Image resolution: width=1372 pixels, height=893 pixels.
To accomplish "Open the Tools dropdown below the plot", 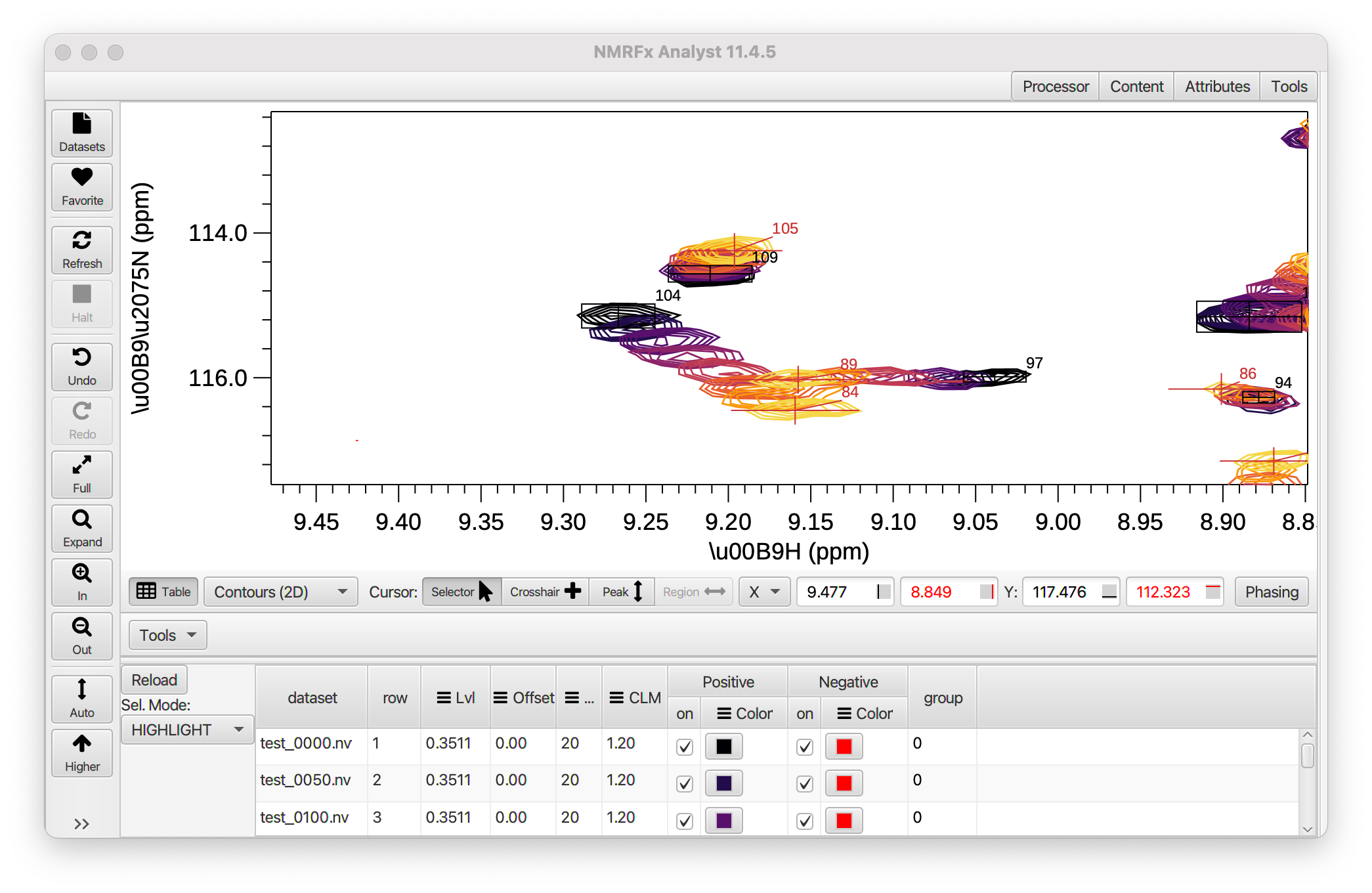I will tap(168, 635).
